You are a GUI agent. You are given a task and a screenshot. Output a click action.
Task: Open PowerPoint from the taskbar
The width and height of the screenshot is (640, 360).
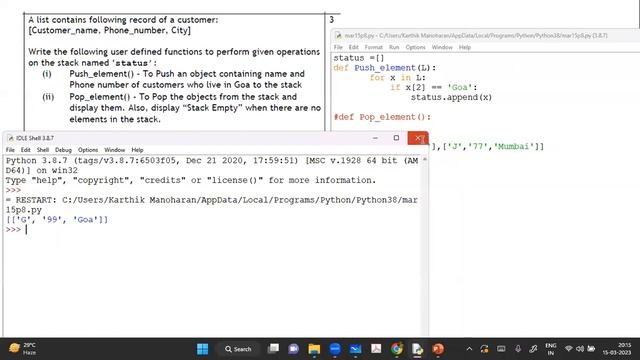(x=438, y=349)
